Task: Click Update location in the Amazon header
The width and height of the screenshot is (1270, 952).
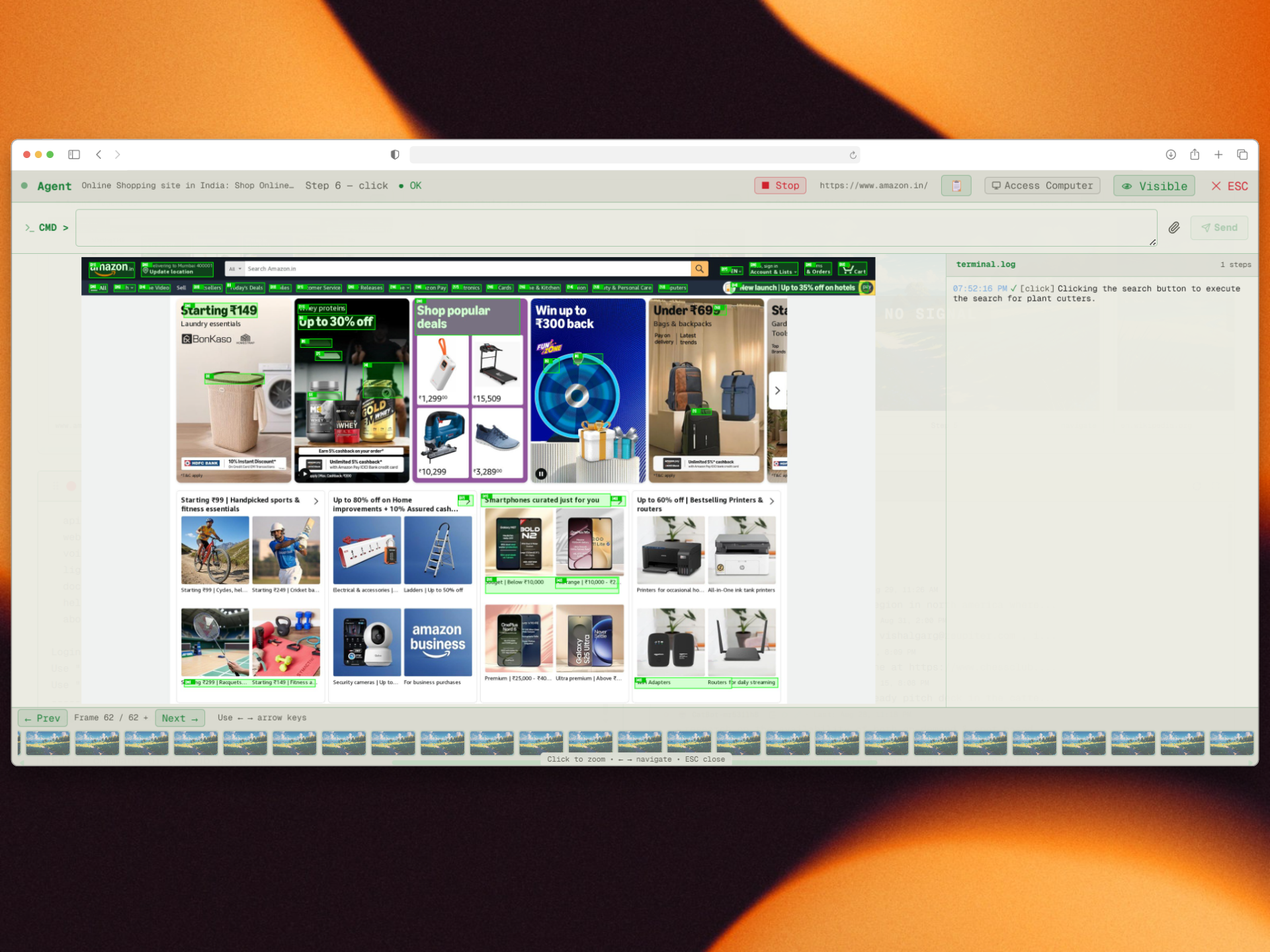Action: [x=177, y=269]
